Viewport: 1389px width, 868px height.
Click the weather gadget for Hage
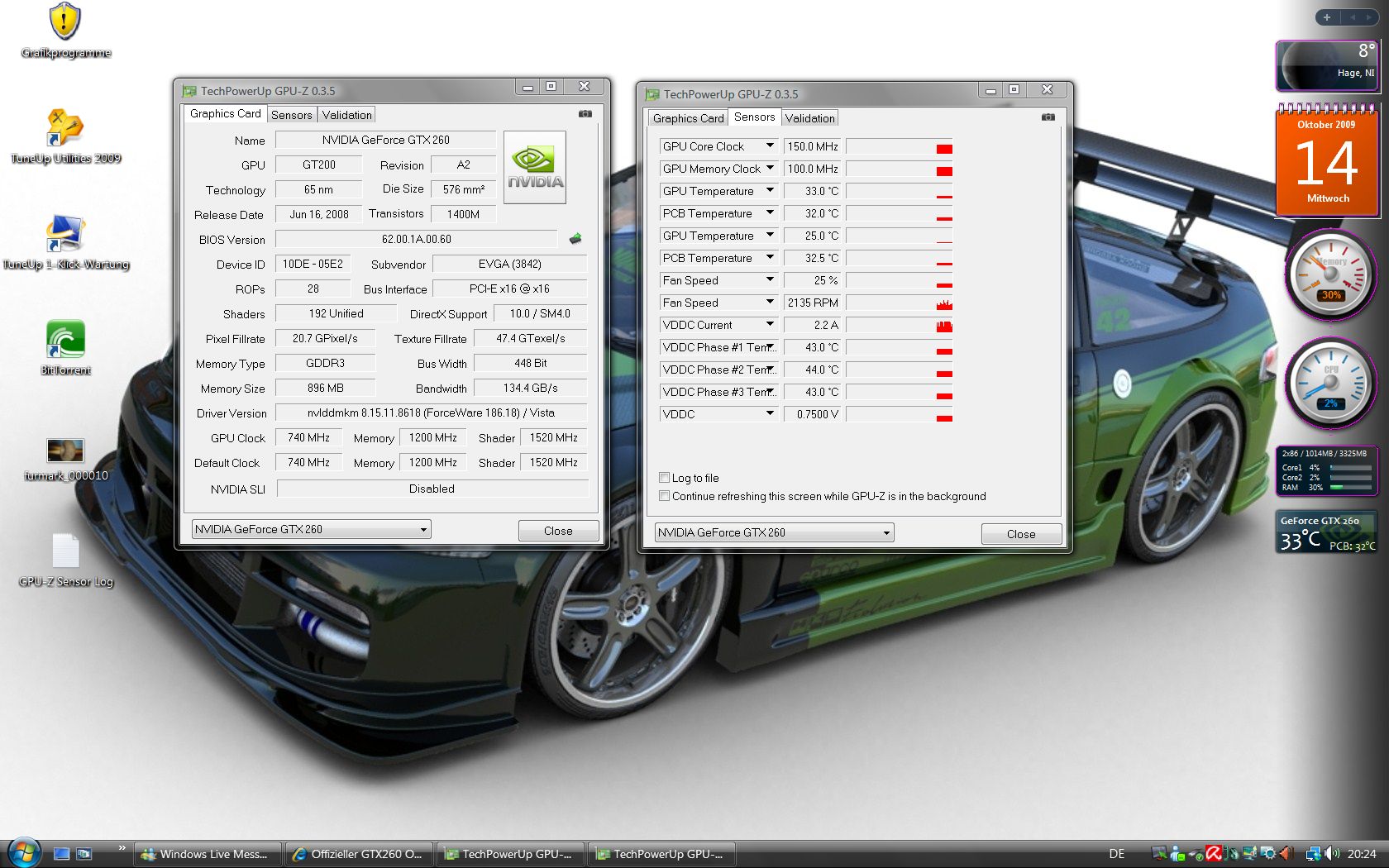click(1327, 65)
